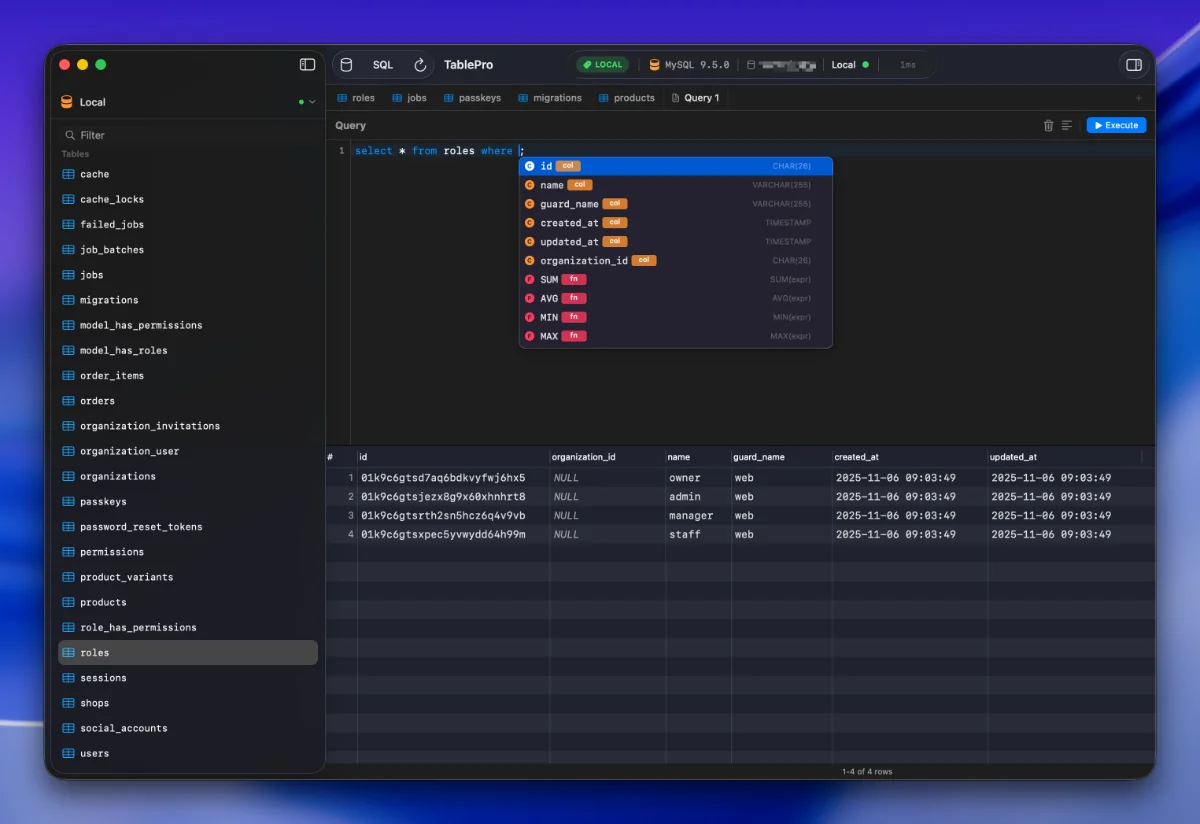Image resolution: width=1200 pixels, height=824 pixels.
Task: Click the format query lines icon
Action: [x=1067, y=126]
